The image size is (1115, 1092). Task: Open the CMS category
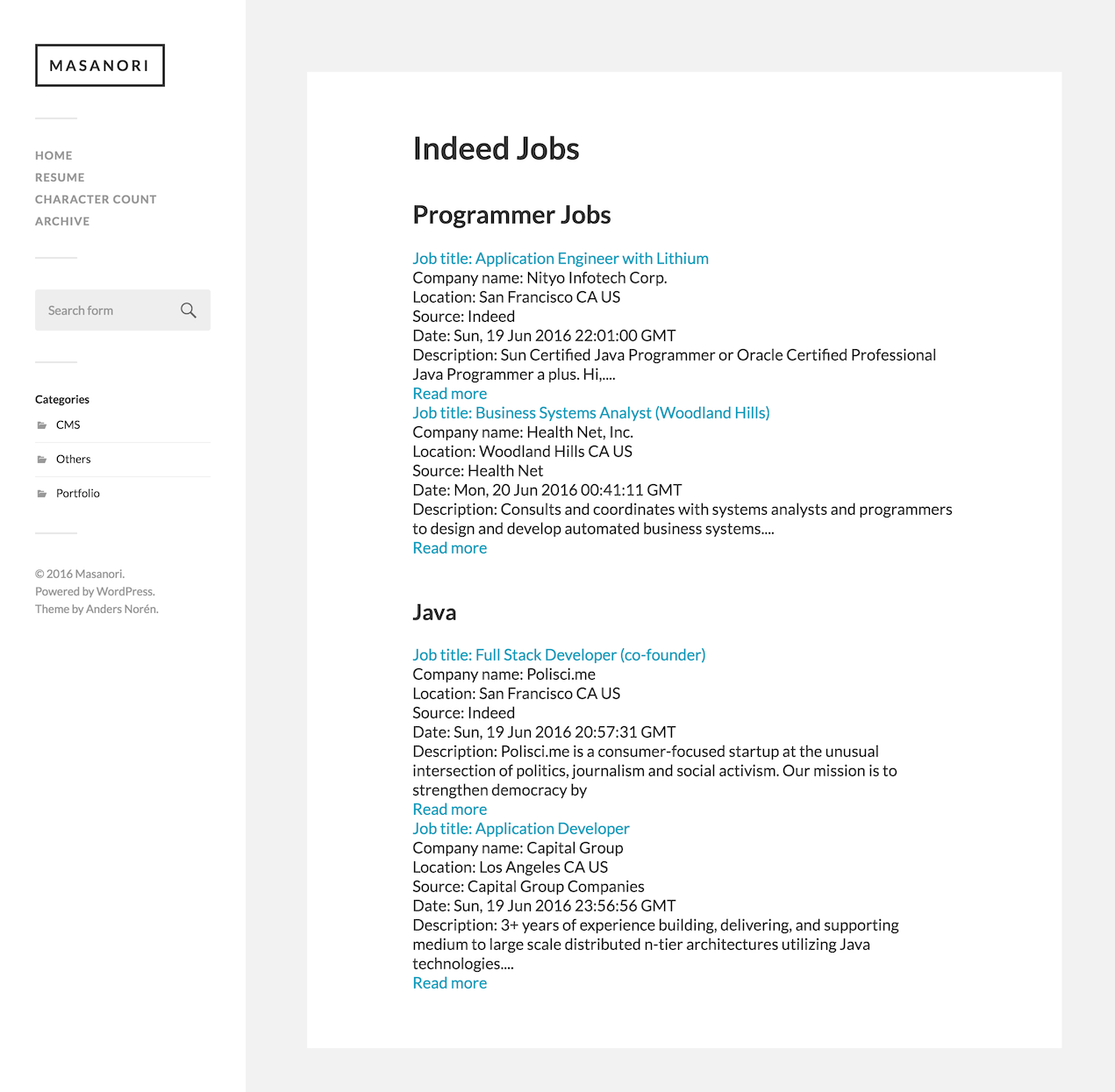tap(68, 425)
